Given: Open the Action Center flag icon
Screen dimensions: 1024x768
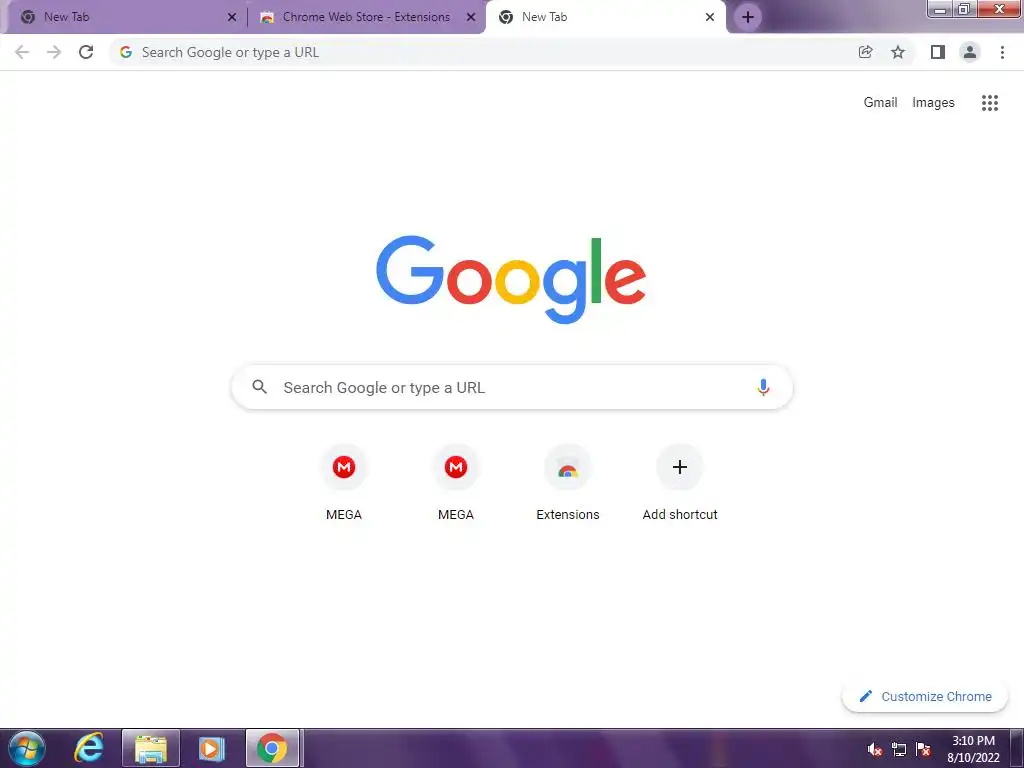Looking at the screenshot, I should pyautogui.click(x=923, y=750).
